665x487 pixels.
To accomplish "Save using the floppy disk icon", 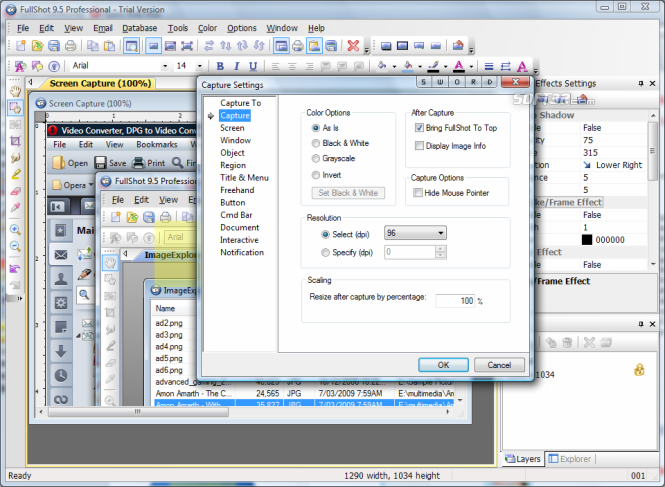I will (54, 45).
